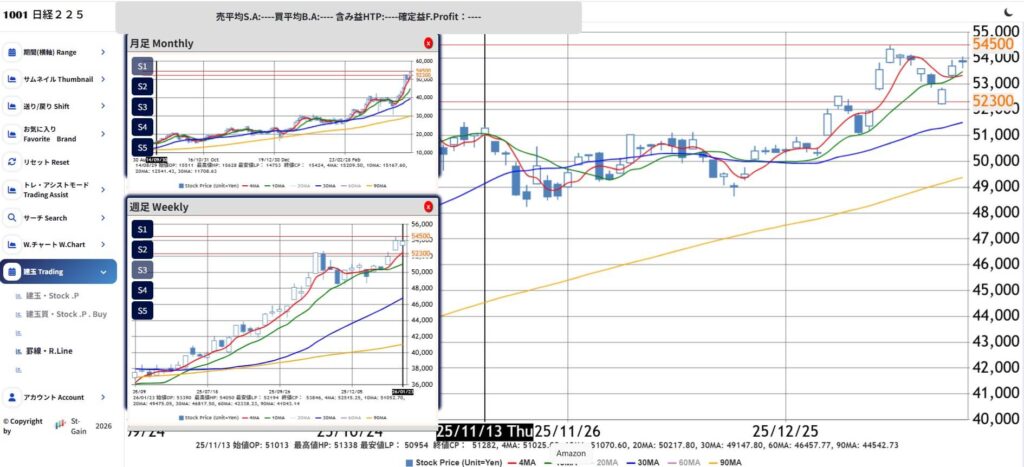This screenshot has height=467, width=1024.
Task: Expand the Favorite Brand submenu
Action: [103, 134]
